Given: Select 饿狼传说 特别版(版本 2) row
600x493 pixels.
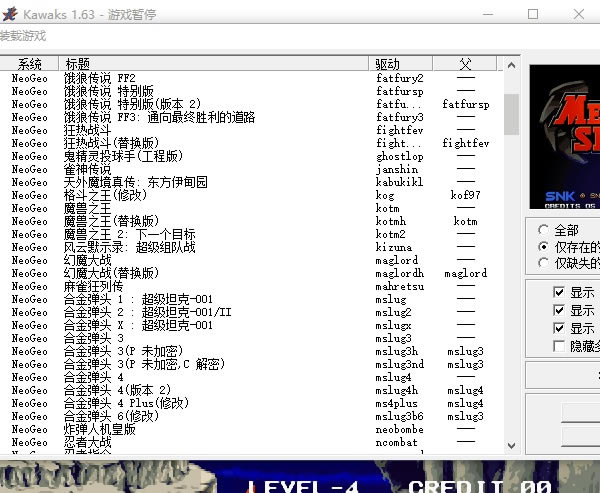Looking at the screenshot, I should click(251, 104).
